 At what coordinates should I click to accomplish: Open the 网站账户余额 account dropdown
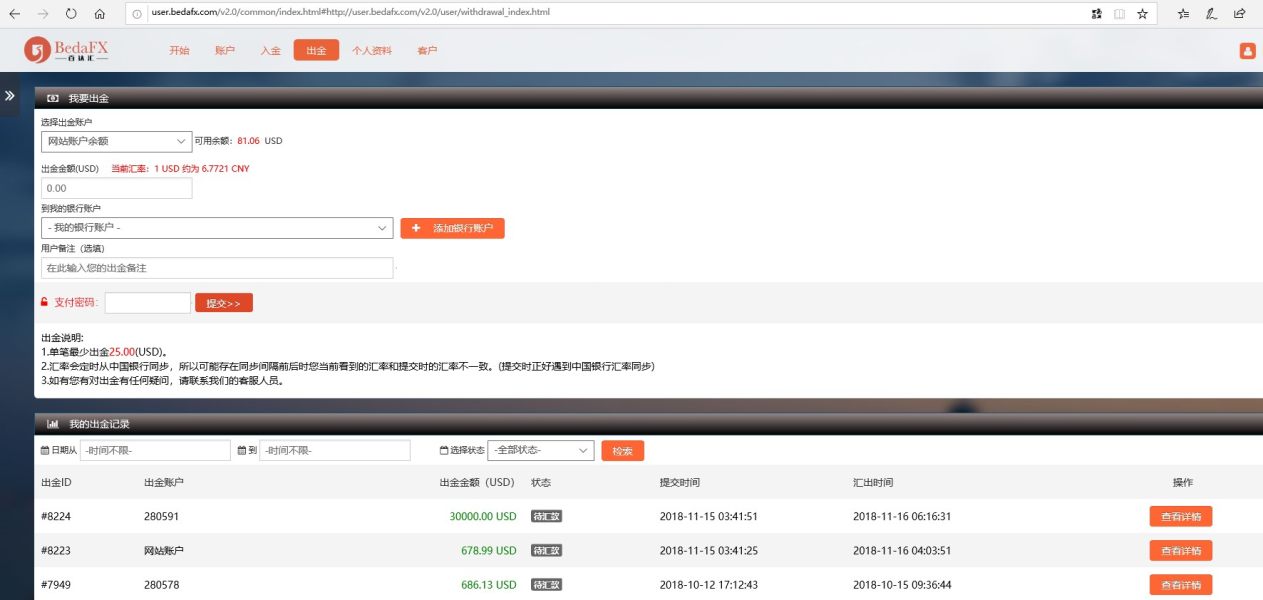(x=116, y=141)
